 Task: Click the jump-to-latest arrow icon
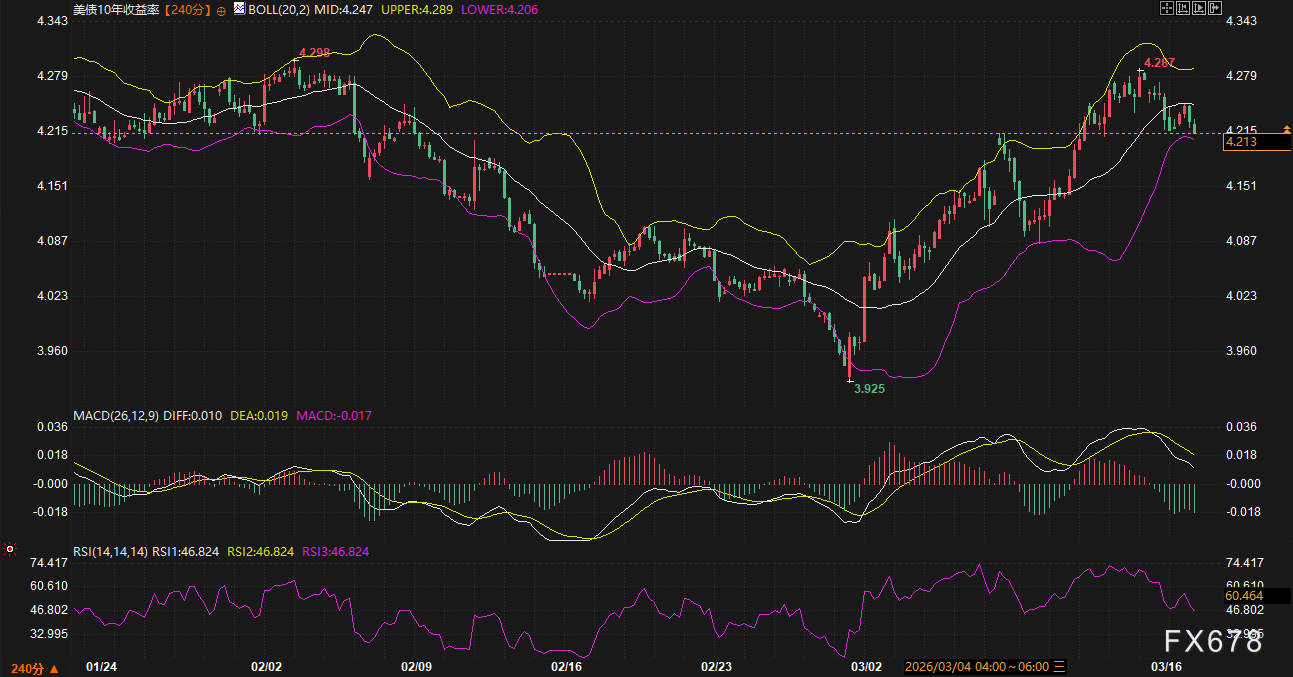1216,8
